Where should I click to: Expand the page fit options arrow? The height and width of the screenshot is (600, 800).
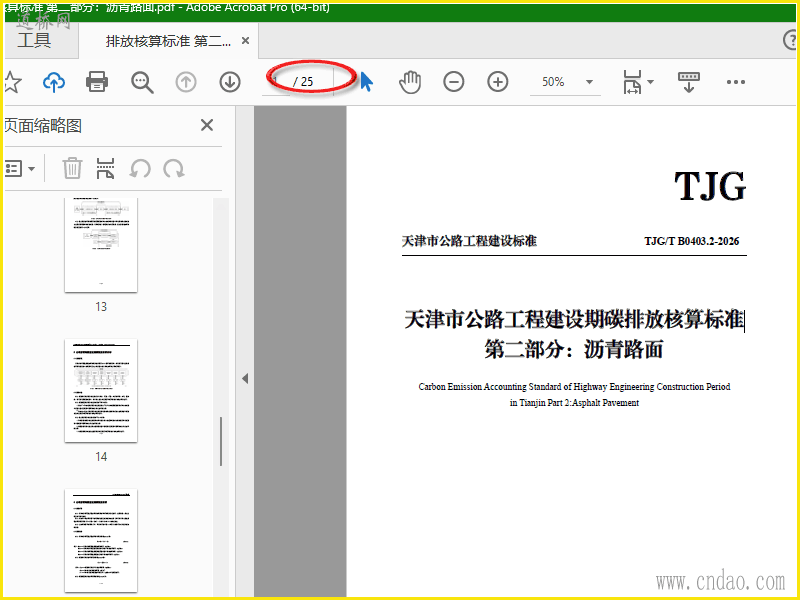point(651,82)
